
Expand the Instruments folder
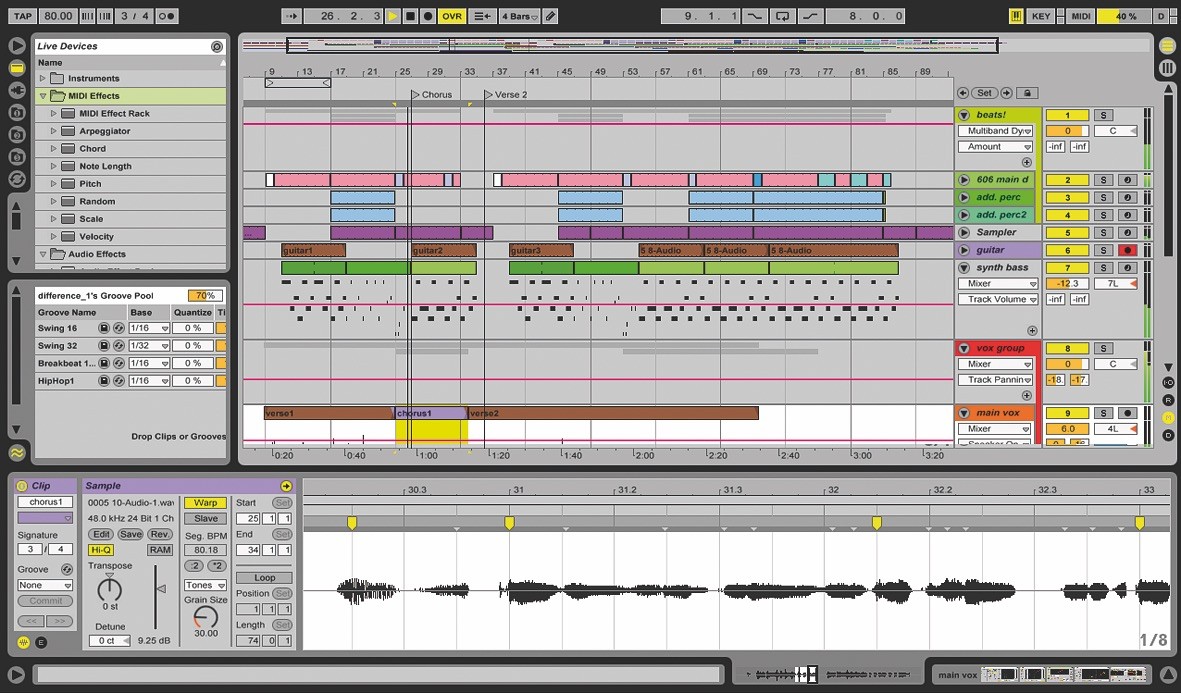pyautogui.click(x=42, y=78)
